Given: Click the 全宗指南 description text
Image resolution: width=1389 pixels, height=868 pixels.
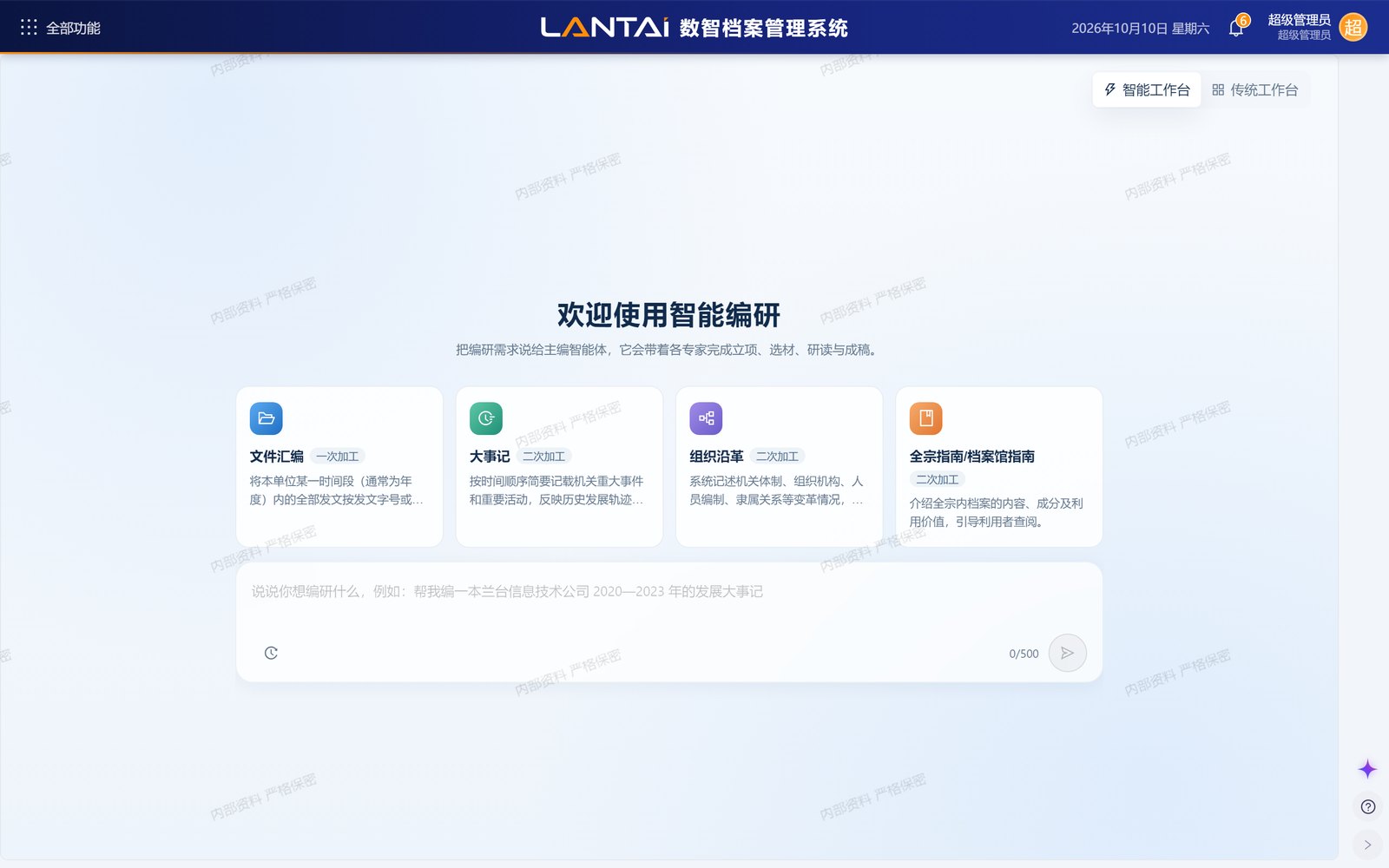Looking at the screenshot, I should click(997, 512).
